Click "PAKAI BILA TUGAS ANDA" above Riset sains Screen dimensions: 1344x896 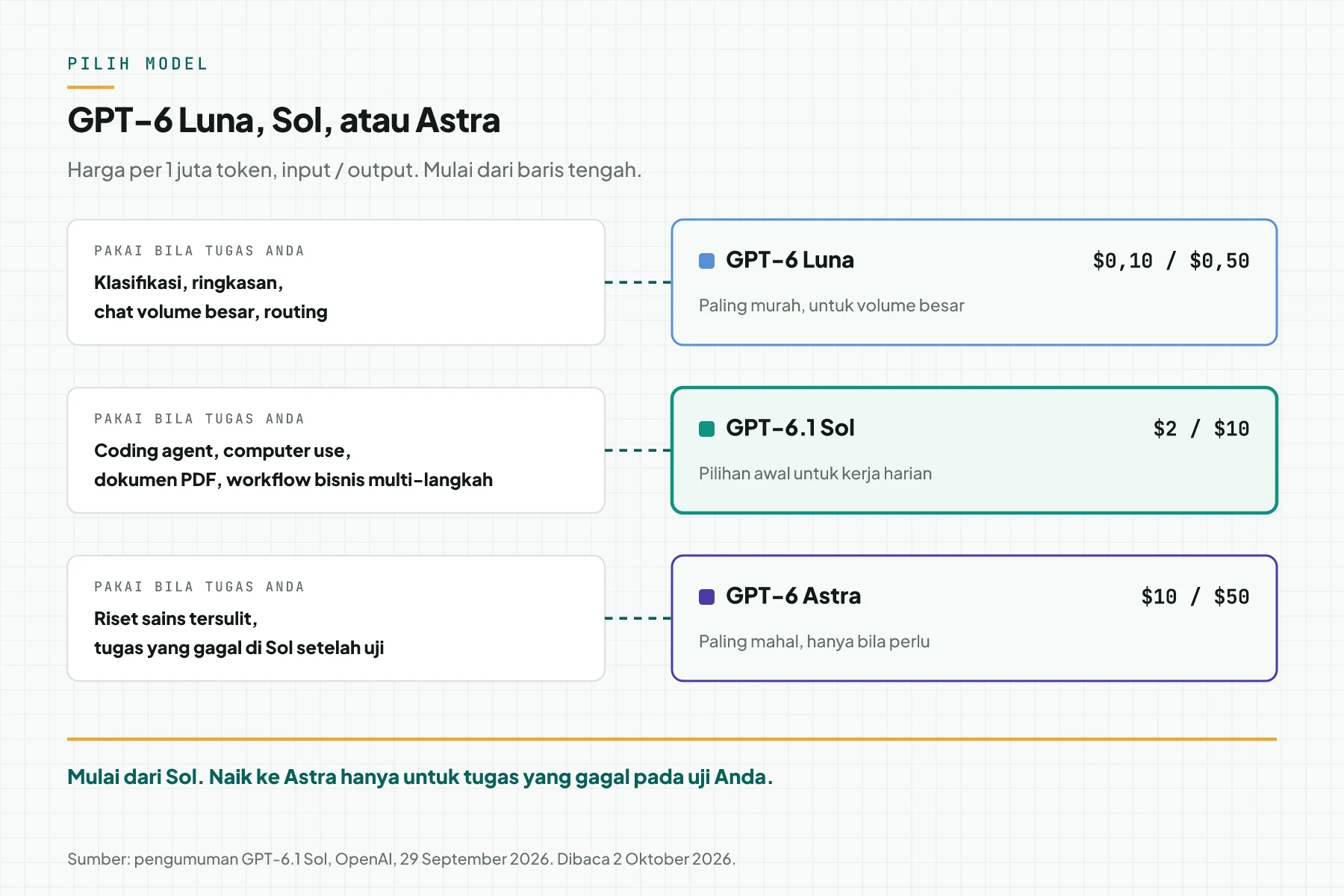pyautogui.click(x=199, y=587)
